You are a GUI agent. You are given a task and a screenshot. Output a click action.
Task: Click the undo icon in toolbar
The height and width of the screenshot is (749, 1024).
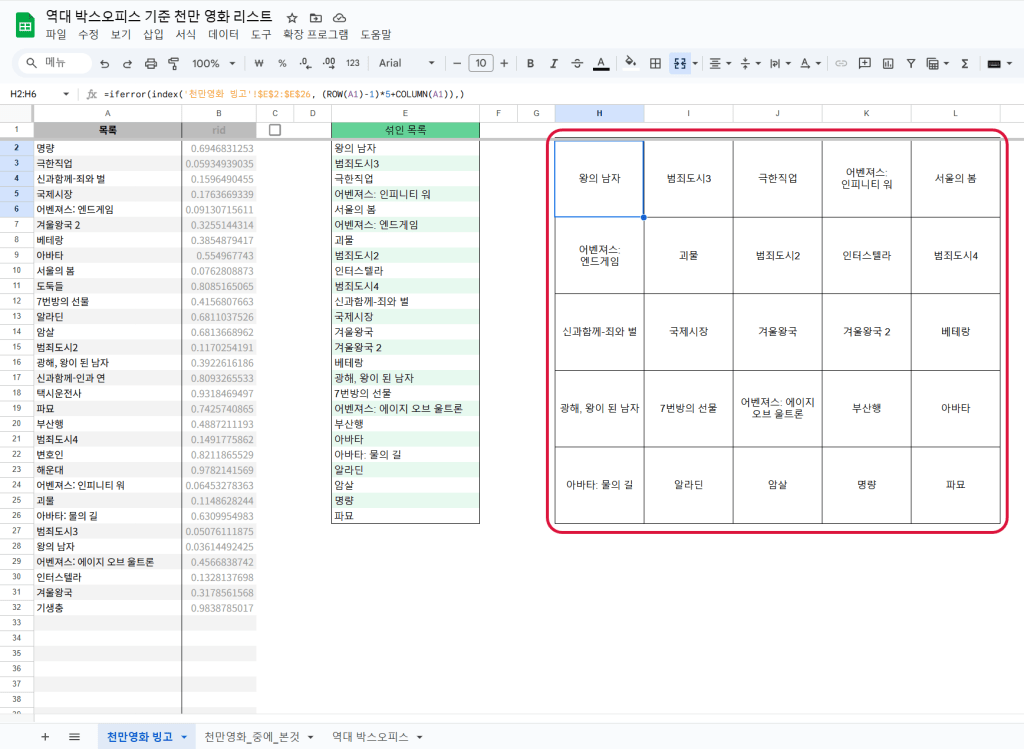(104, 63)
